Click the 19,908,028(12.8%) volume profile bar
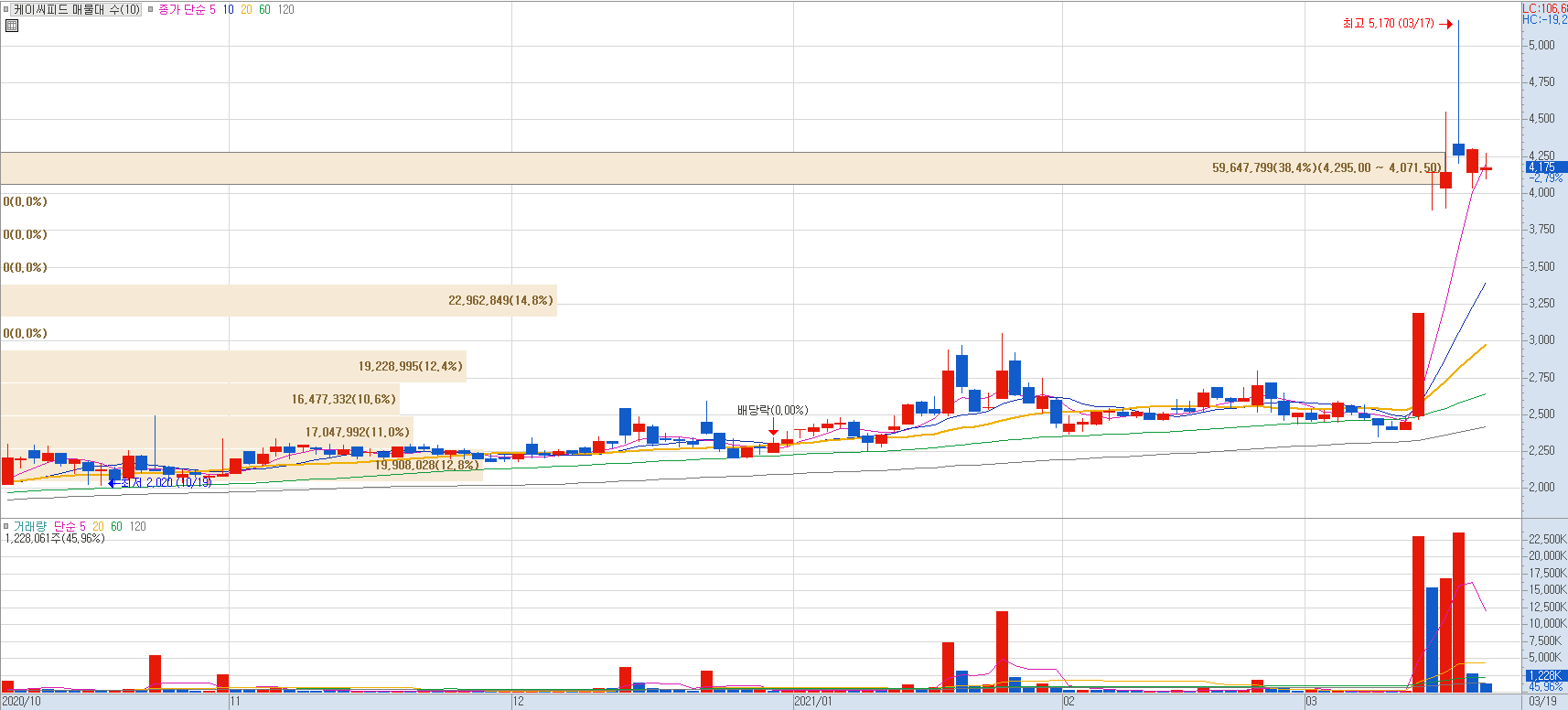Image resolution: width=1568 pixels, height=710 pixels. (242, 465)
